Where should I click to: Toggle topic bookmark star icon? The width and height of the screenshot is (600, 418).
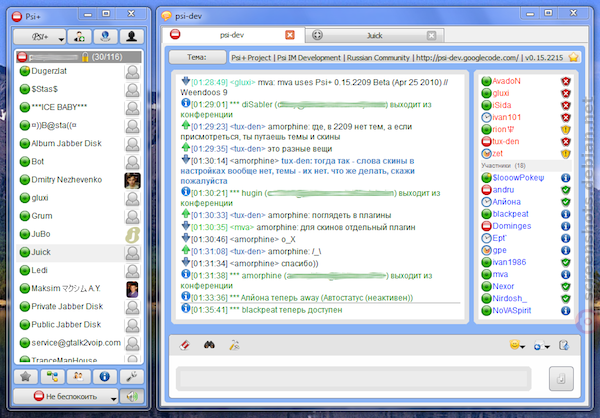(573, 57)
